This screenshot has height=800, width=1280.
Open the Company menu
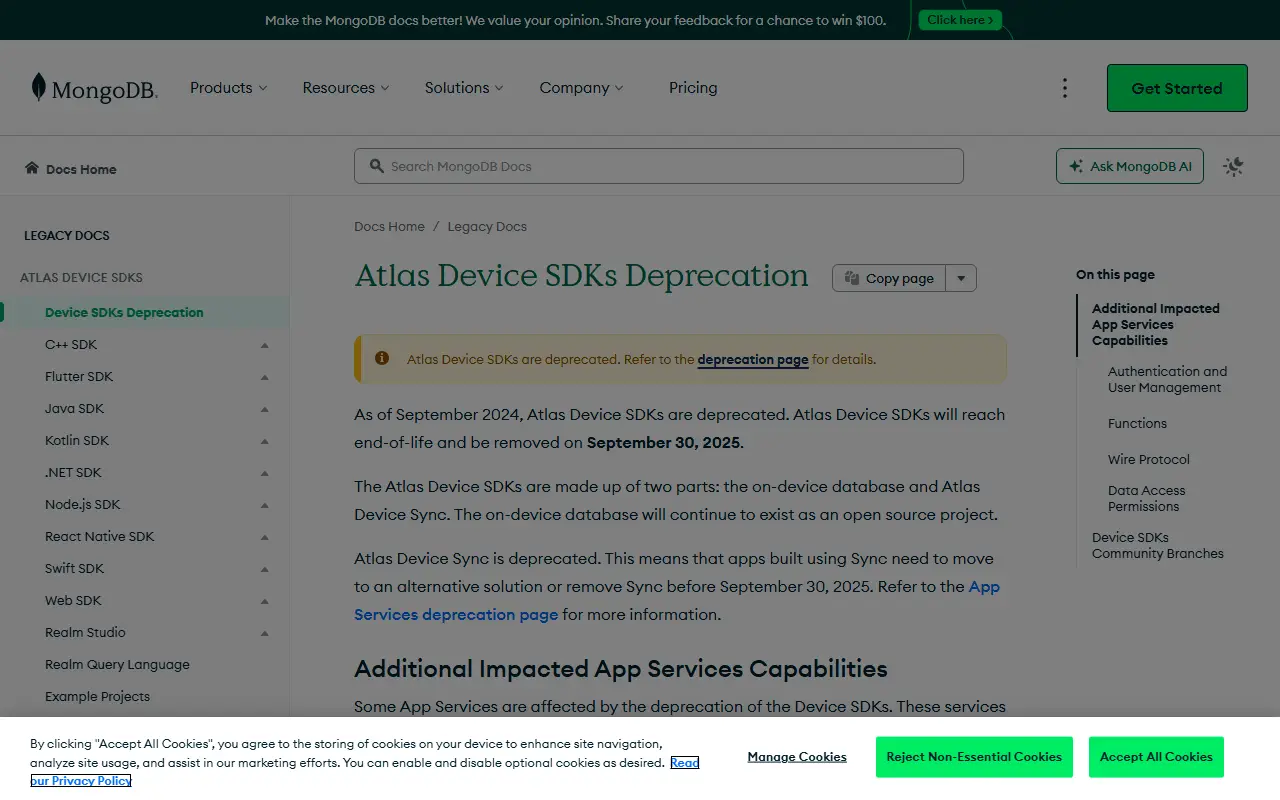point(581,88)
